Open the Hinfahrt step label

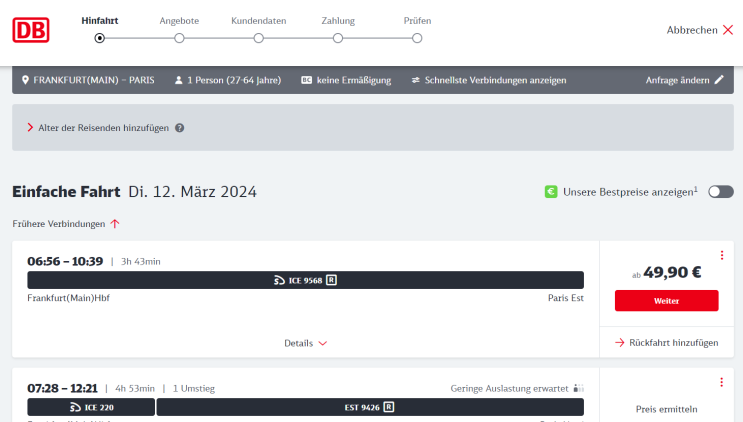(x=100, y=21)
